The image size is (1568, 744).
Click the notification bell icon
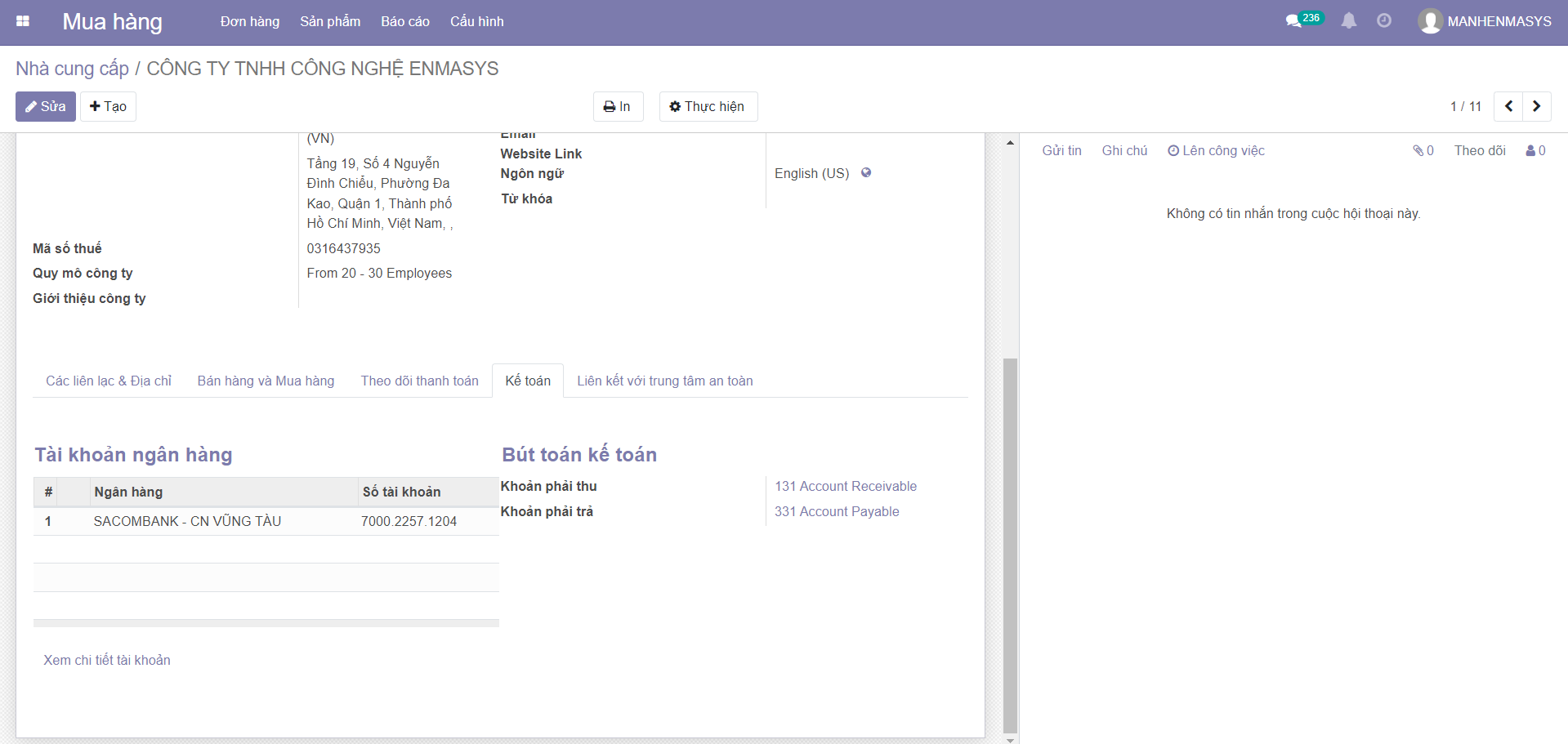1349,21
